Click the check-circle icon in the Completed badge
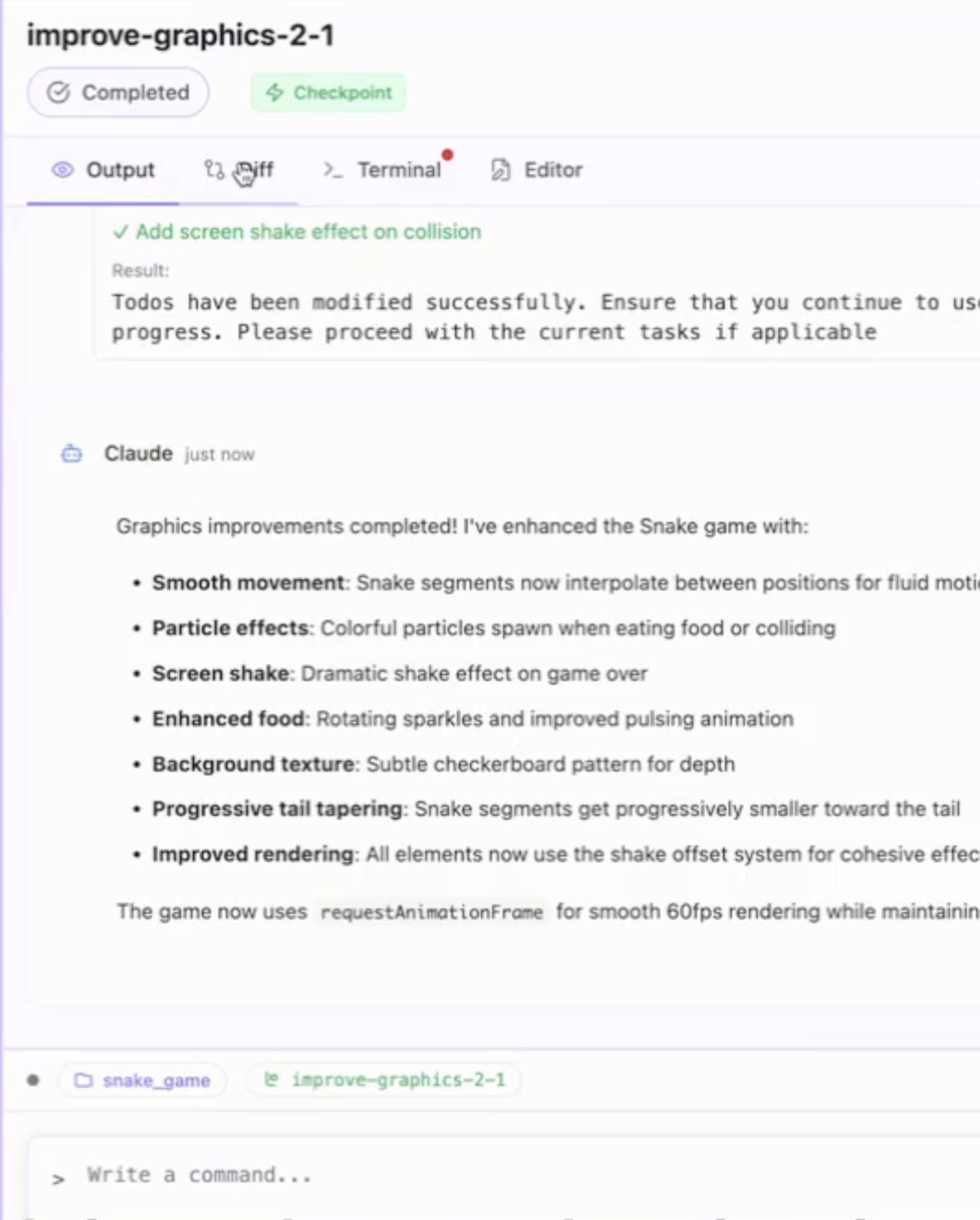Screen dimensions: 980x1220 (59, 92)
